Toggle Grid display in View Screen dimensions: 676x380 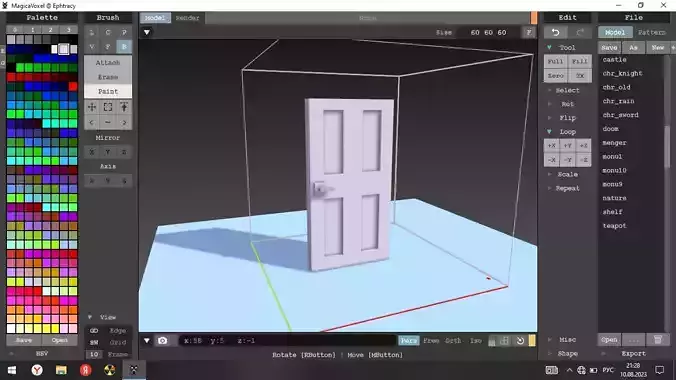point(117,342)
